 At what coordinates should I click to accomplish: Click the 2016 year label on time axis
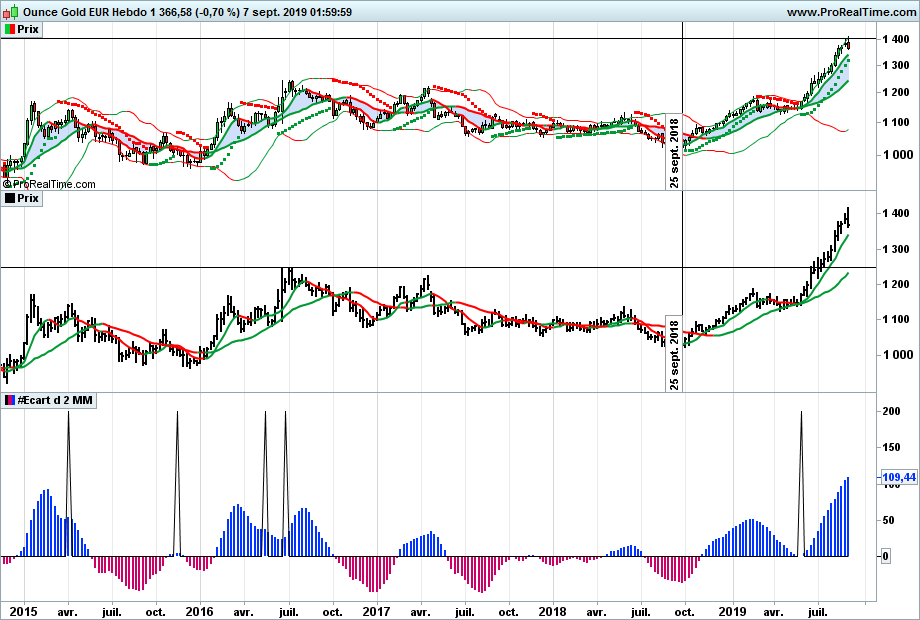(x=199, y=612)
